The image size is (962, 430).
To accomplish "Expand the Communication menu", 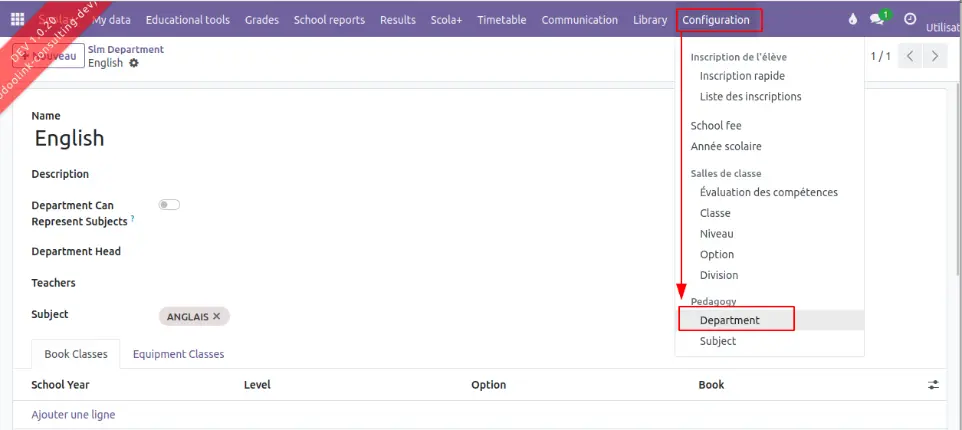I will click(x=579, y=20).
